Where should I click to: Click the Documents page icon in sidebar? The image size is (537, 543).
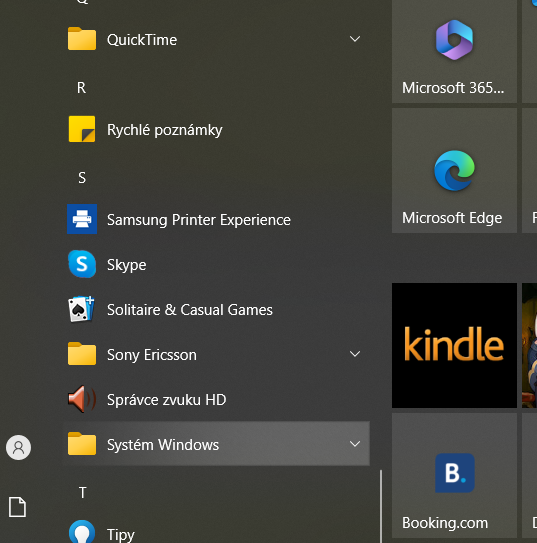pos(17,507)
